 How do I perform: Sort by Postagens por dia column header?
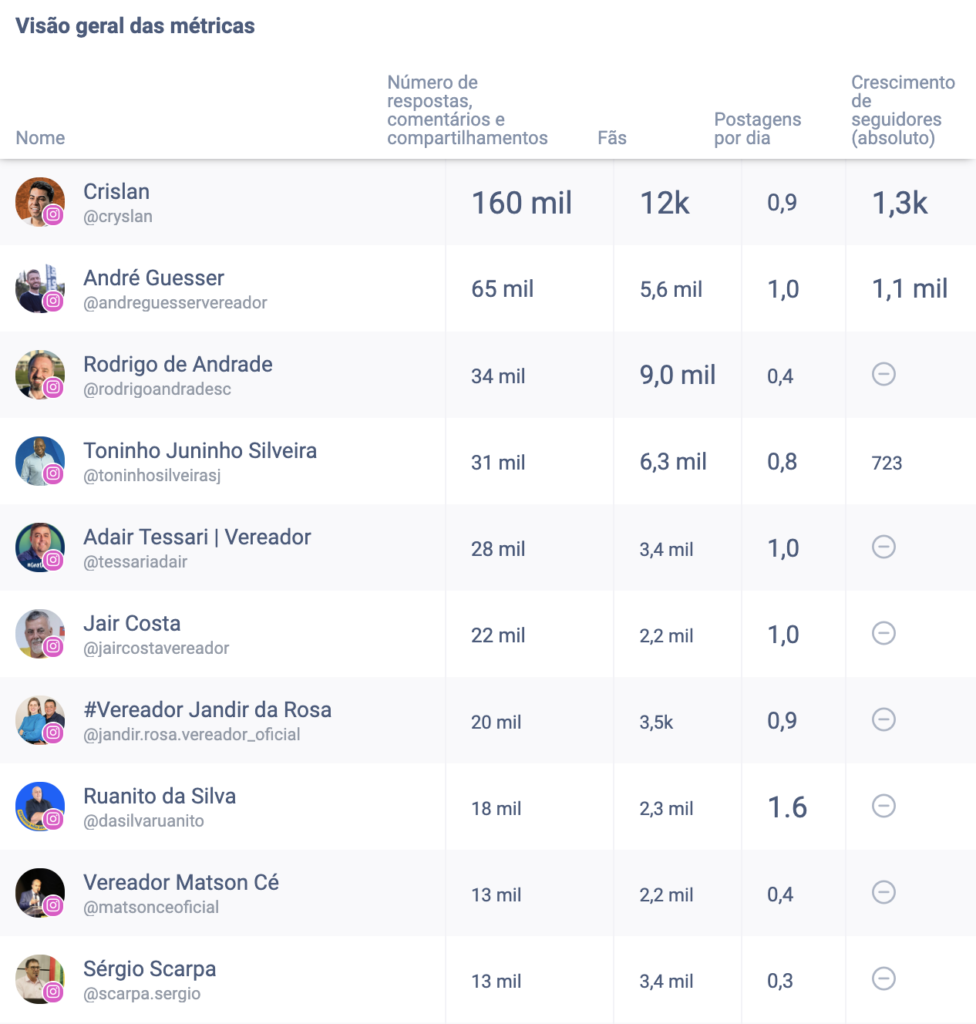click(757, 129)
